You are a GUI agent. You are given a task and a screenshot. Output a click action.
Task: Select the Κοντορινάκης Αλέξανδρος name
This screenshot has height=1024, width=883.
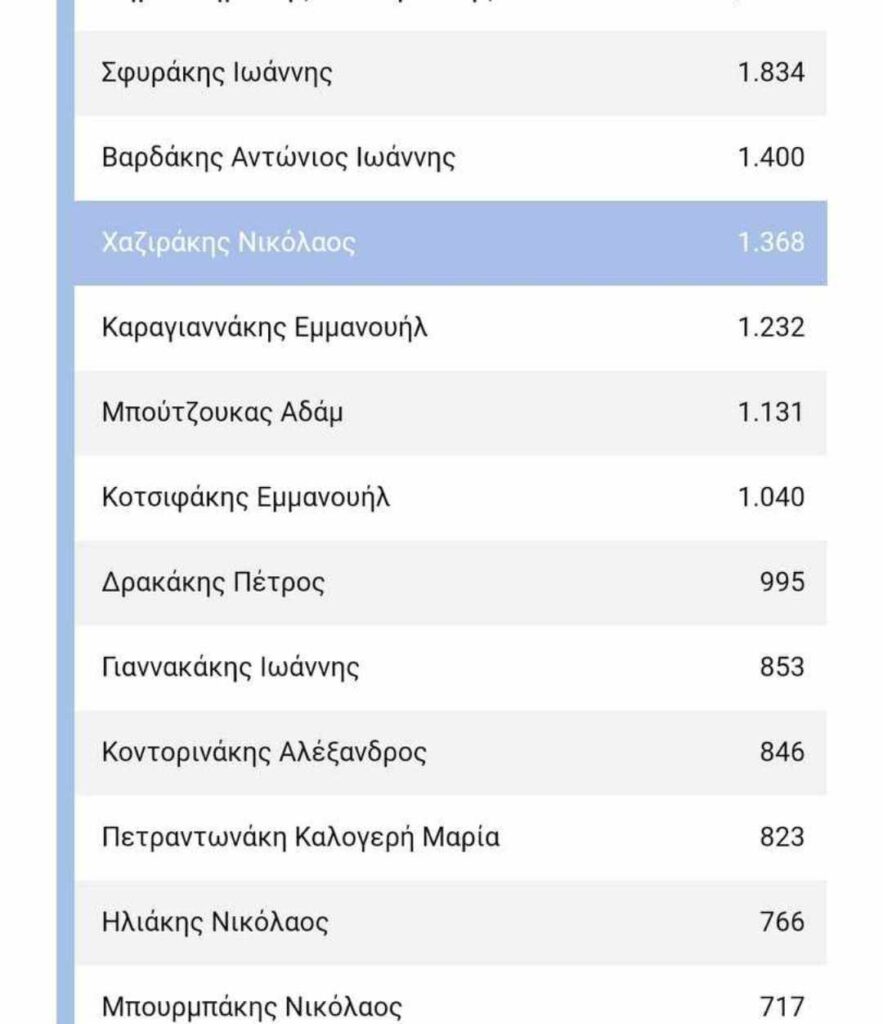(x=264, y=752)
